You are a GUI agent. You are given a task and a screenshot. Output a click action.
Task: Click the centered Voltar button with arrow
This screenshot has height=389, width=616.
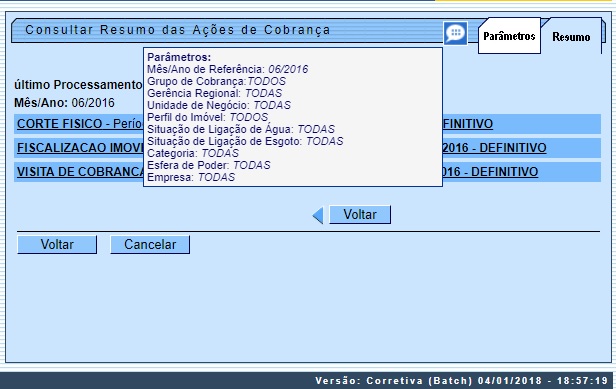[x=360, y=215]
